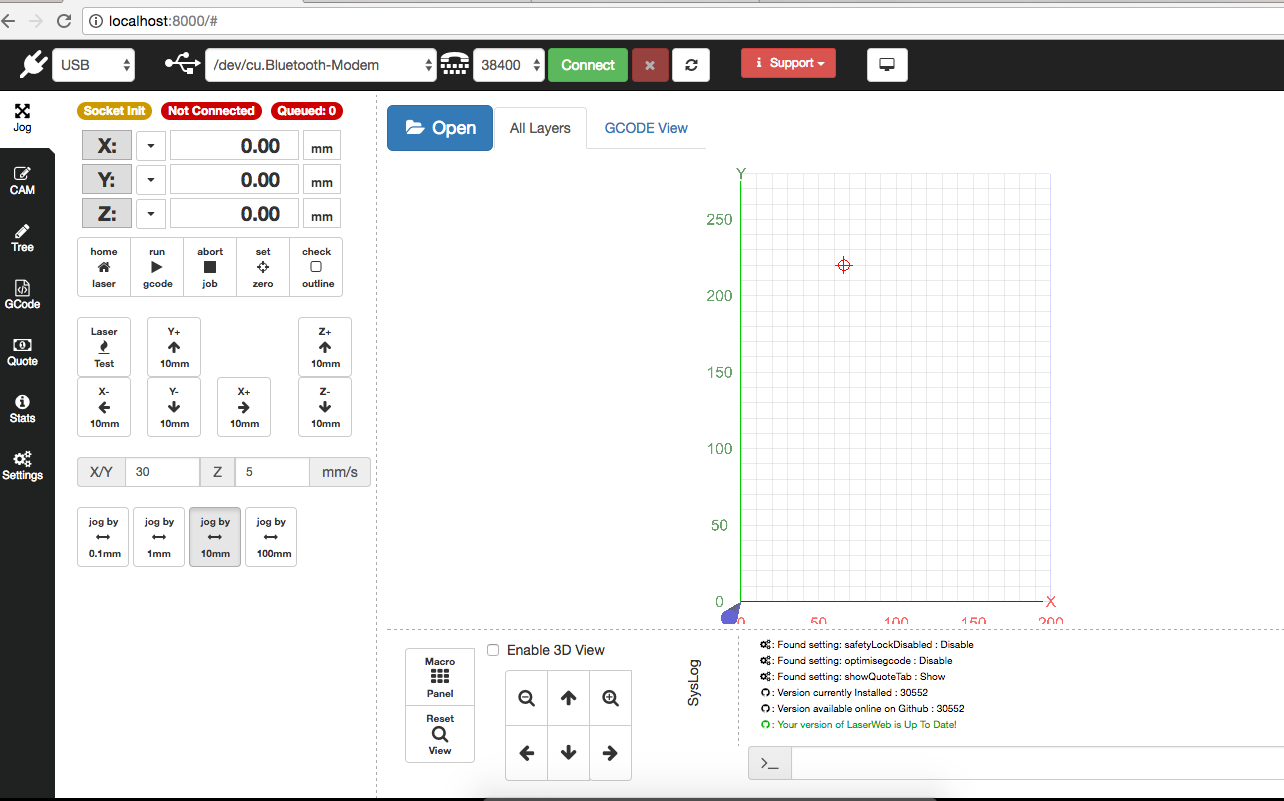Switch to All Layers tab
This screenshot has width=1284, height=801.
[x=540, y=128]
